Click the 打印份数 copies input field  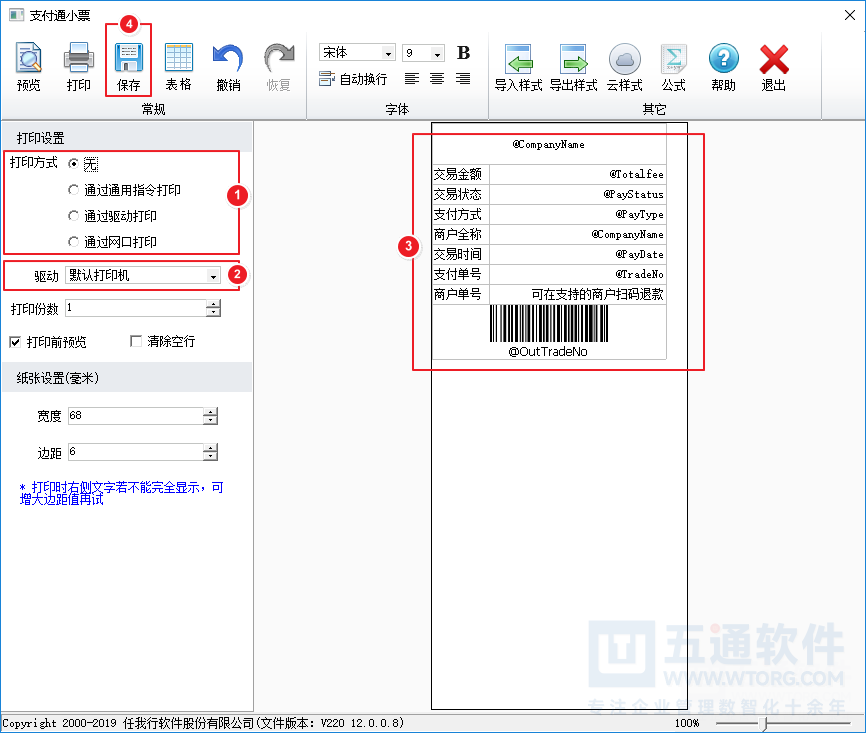136,308
